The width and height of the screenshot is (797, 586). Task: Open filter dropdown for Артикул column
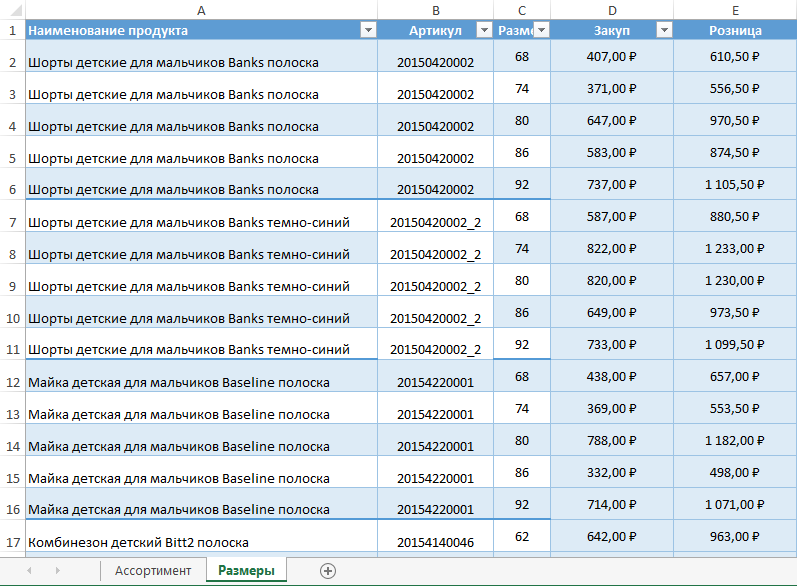484,30
